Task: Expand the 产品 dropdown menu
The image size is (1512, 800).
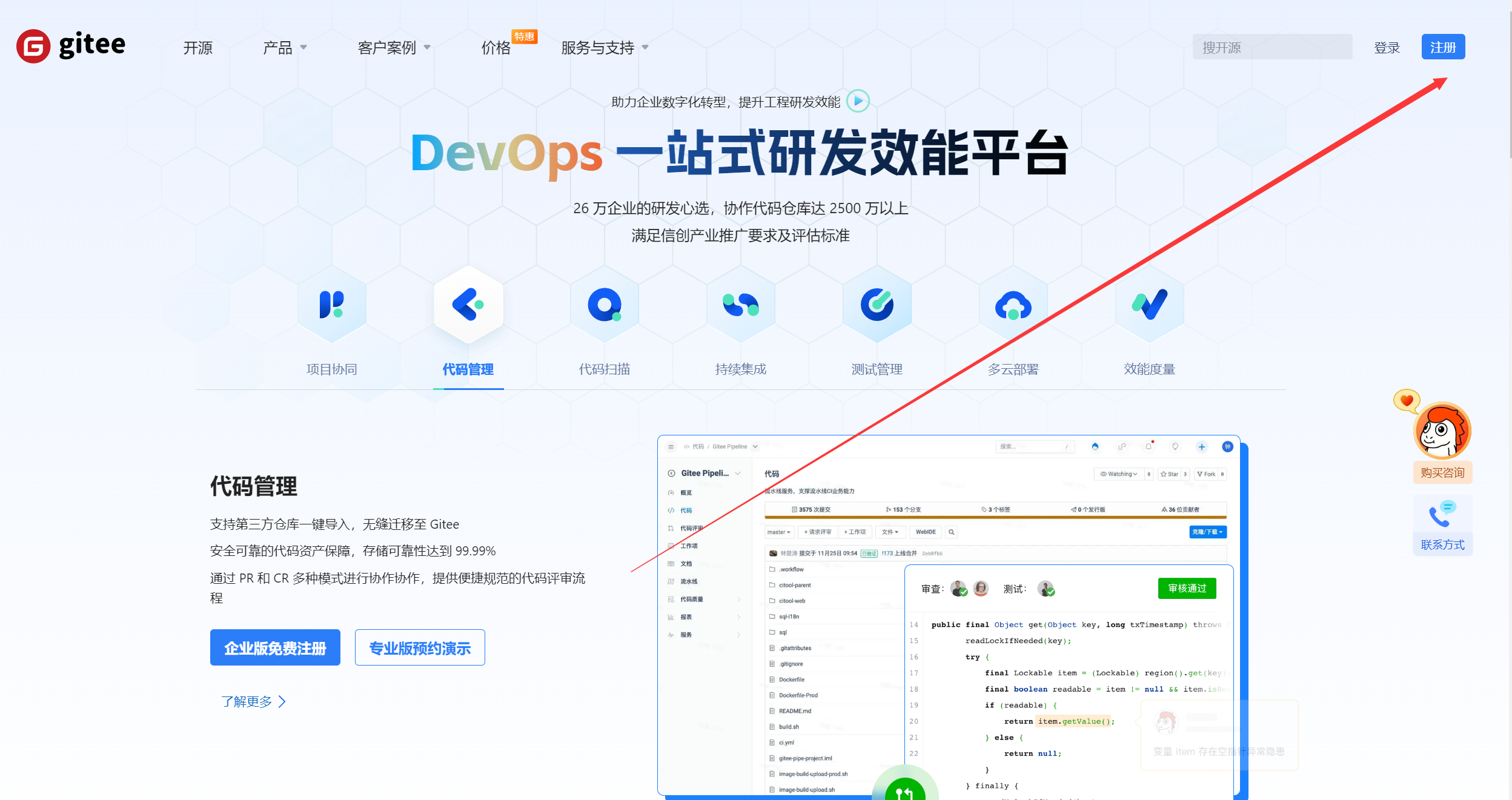Action: coord(285,48)
